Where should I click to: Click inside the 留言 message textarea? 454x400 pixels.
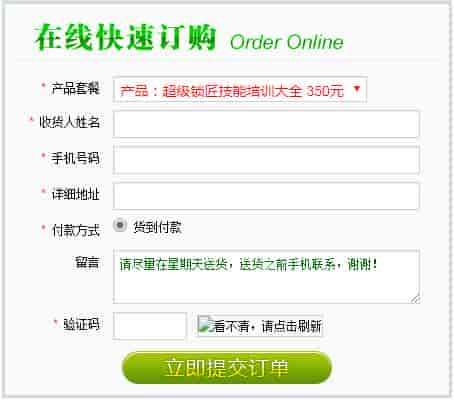pos(266,276)
